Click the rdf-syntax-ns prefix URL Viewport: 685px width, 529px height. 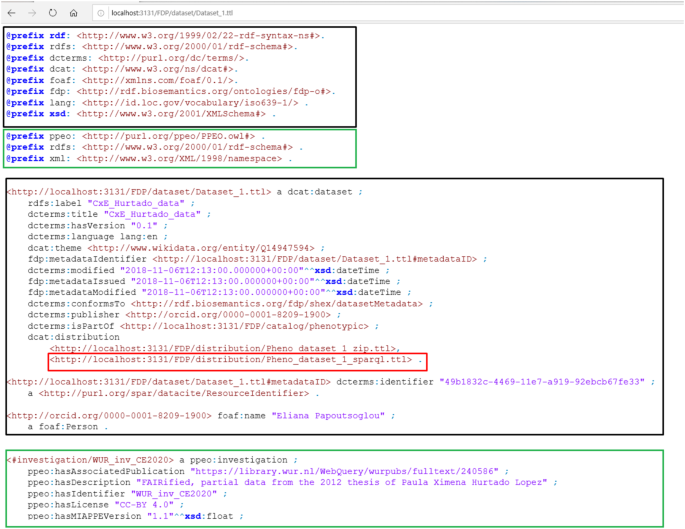(198, 36)
